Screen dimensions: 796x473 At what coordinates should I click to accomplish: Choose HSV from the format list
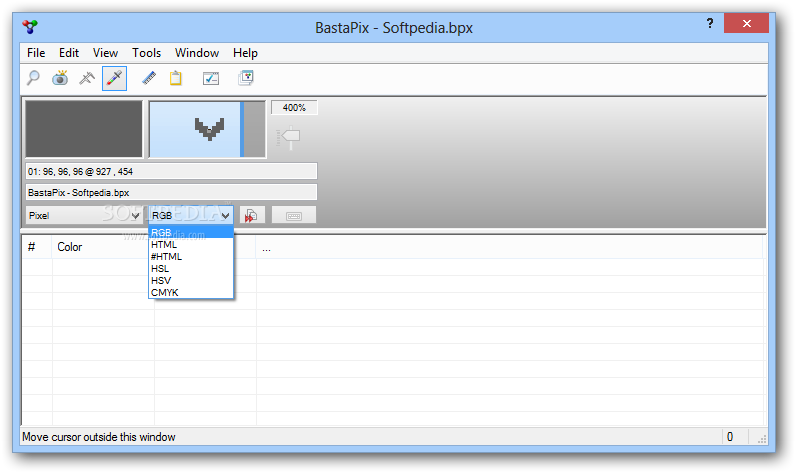point(191,280)
